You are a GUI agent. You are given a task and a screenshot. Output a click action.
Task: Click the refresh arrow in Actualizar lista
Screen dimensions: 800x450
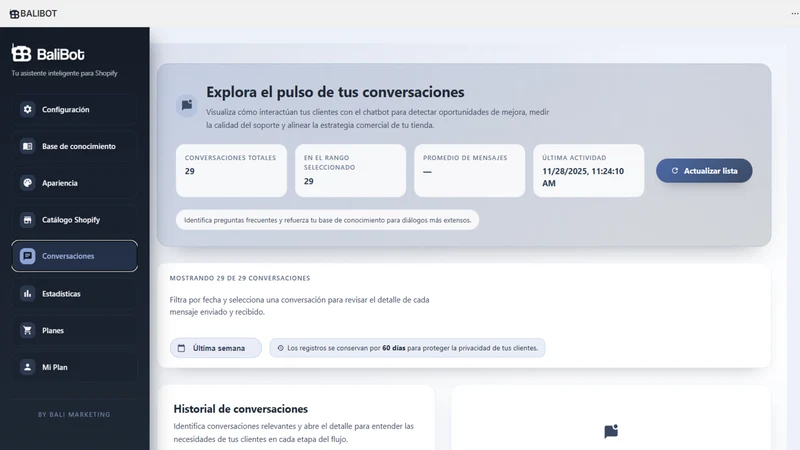(674, 171)
